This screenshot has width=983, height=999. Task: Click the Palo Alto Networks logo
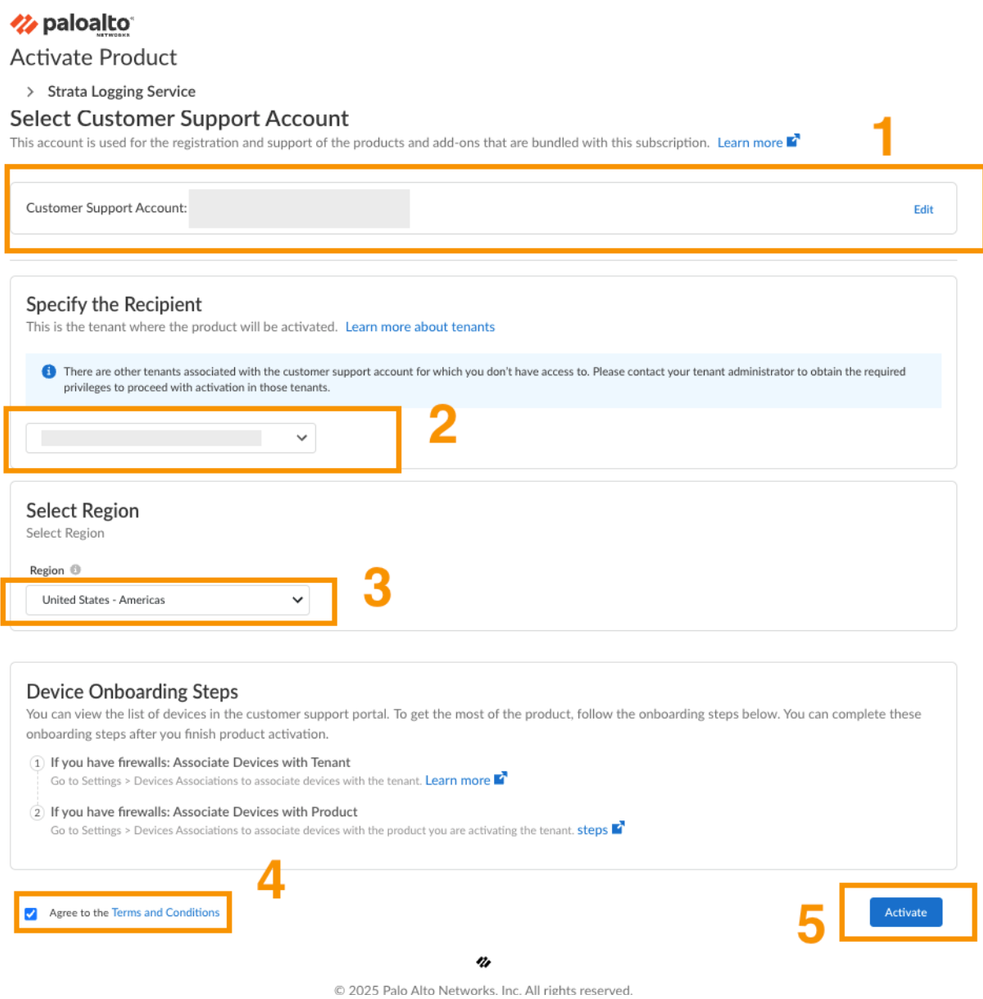[72, 24]
